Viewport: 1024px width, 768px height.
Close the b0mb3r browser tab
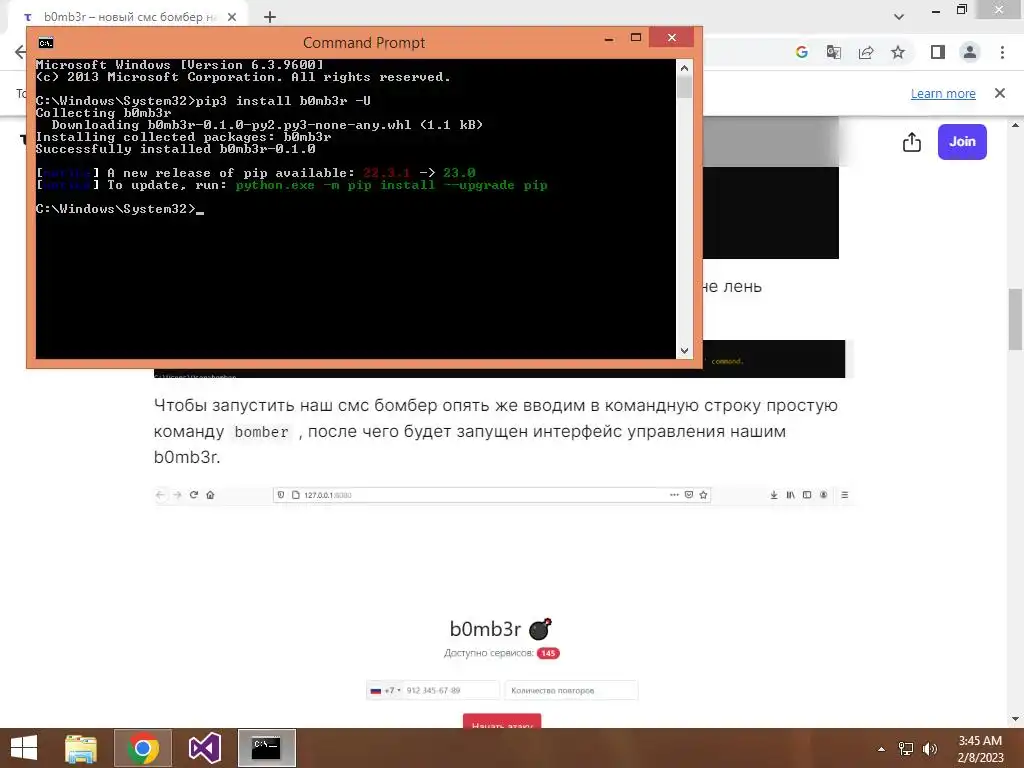click(x=232, y=17)
